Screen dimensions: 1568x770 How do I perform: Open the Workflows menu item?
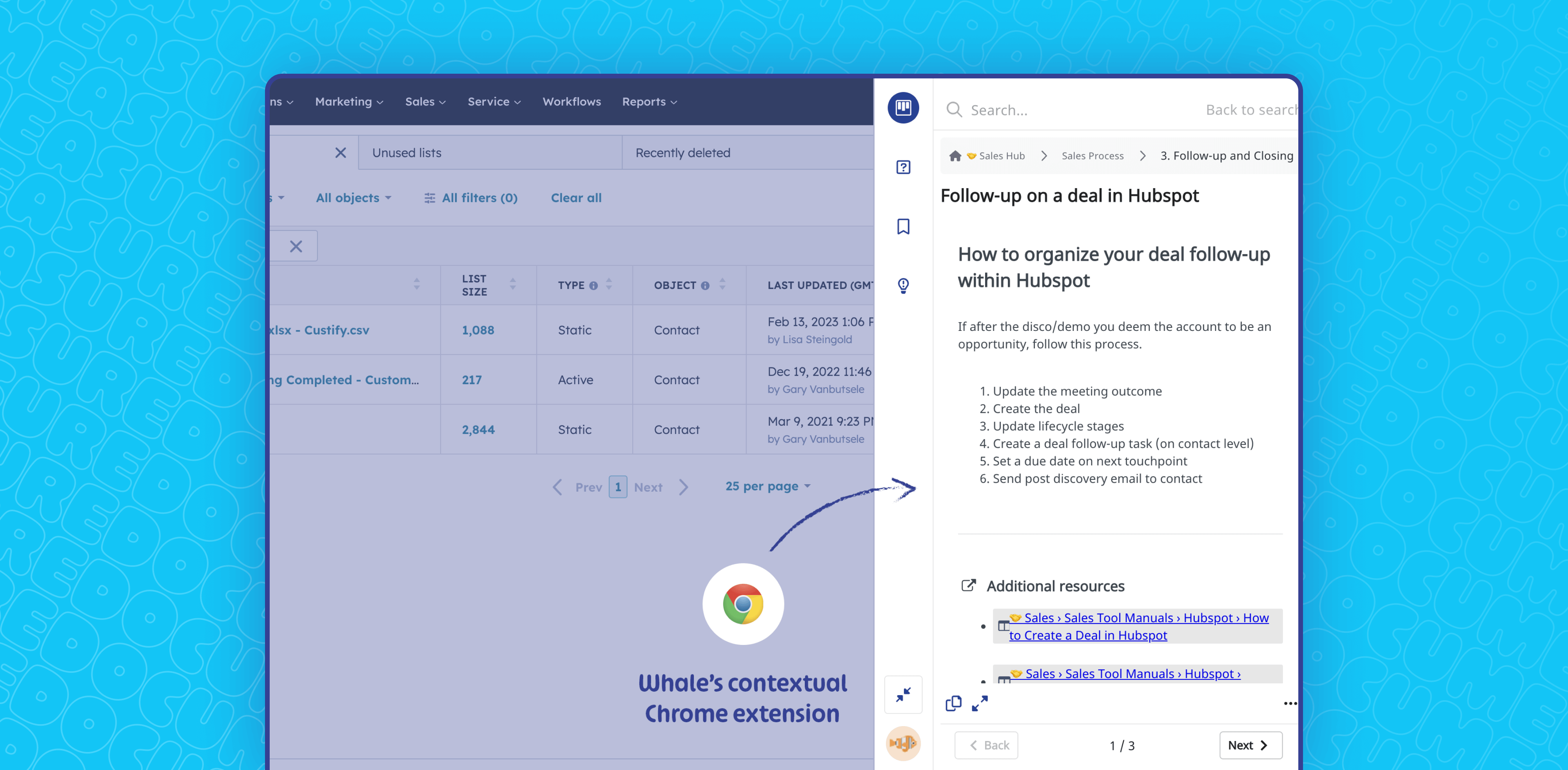pyautogui.click(x=572, y=102)
